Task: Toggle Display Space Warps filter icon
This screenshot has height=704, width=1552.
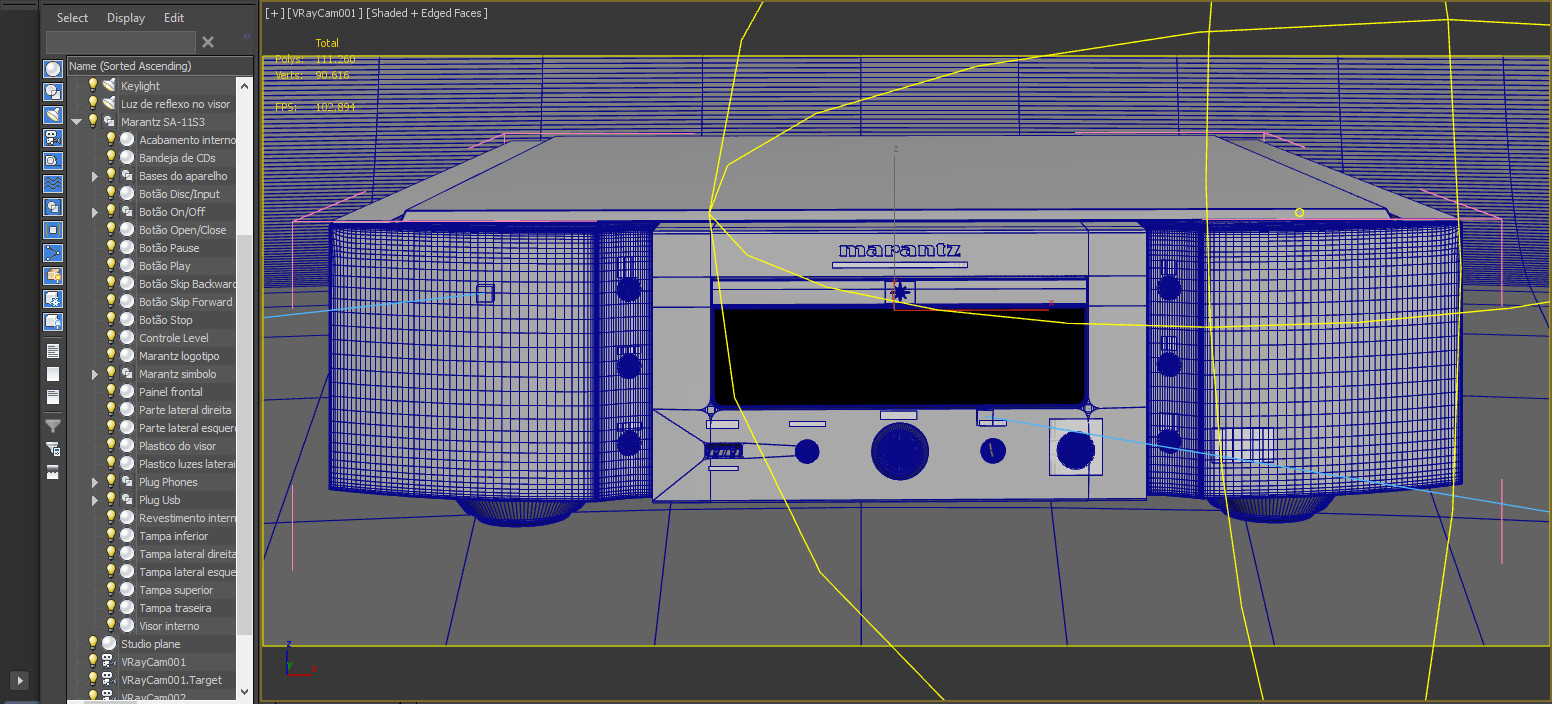Action: (x=53, y=184)
